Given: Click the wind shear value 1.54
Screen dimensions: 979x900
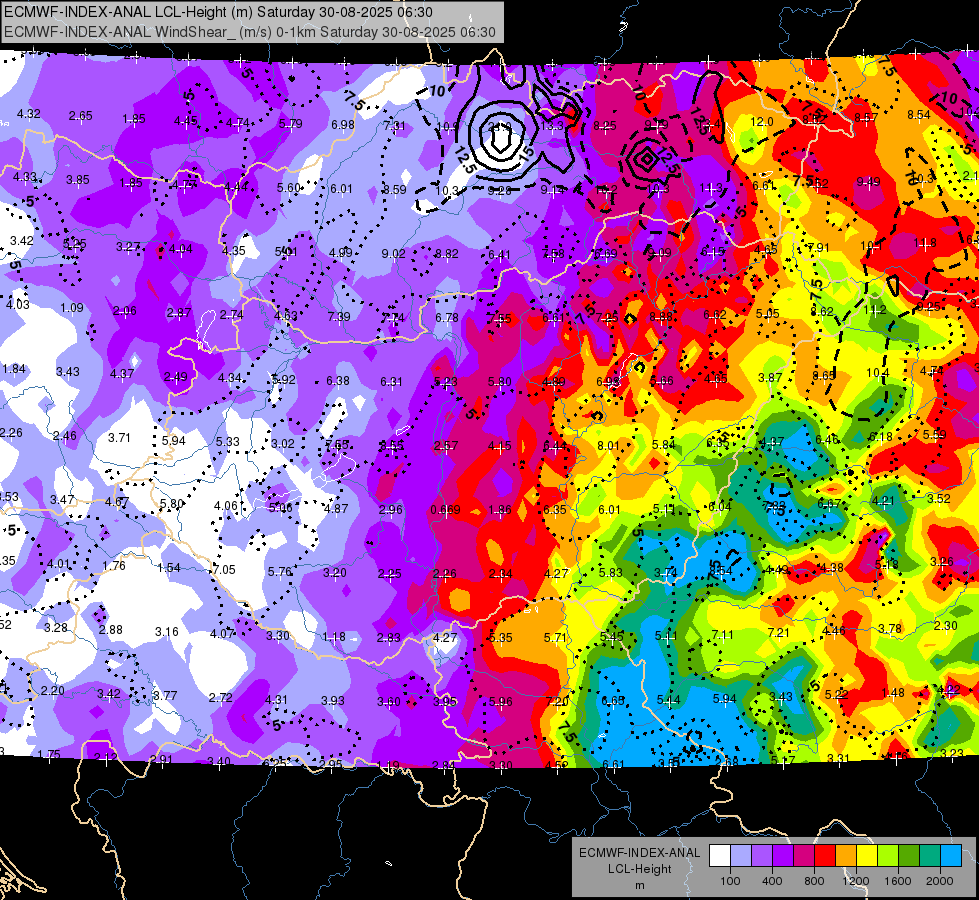Looking at the screenshot, I should point(169,568).
